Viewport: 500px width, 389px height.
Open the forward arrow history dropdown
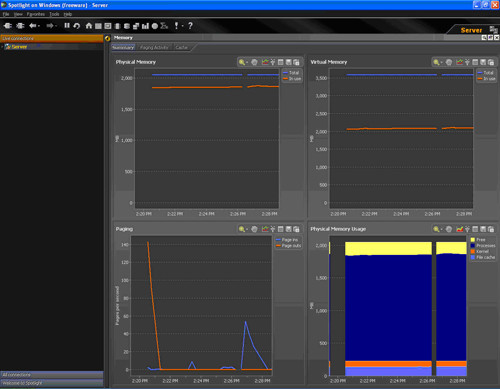click(56, 26)
